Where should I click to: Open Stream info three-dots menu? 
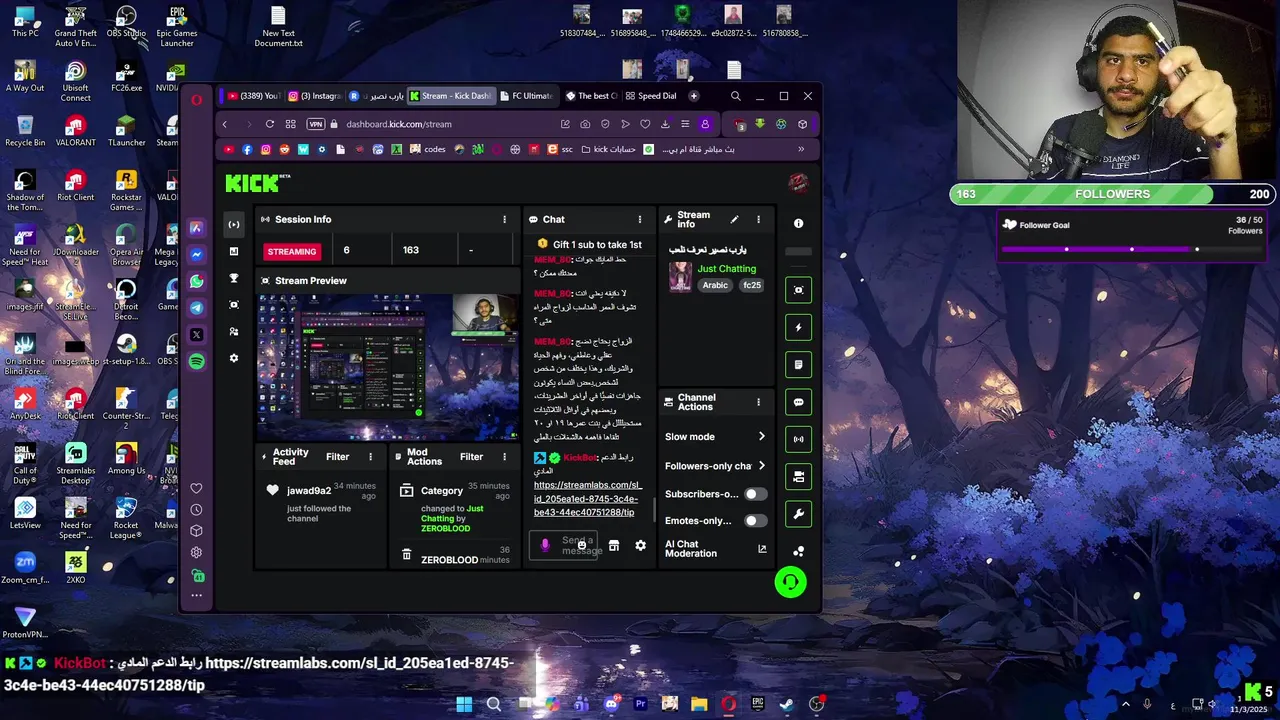point(758,219)
